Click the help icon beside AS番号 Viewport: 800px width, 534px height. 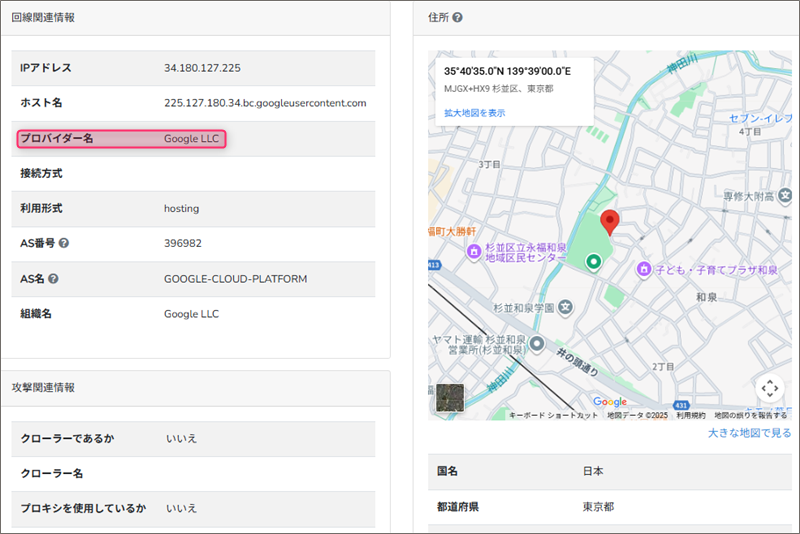[x=64, y=243]
